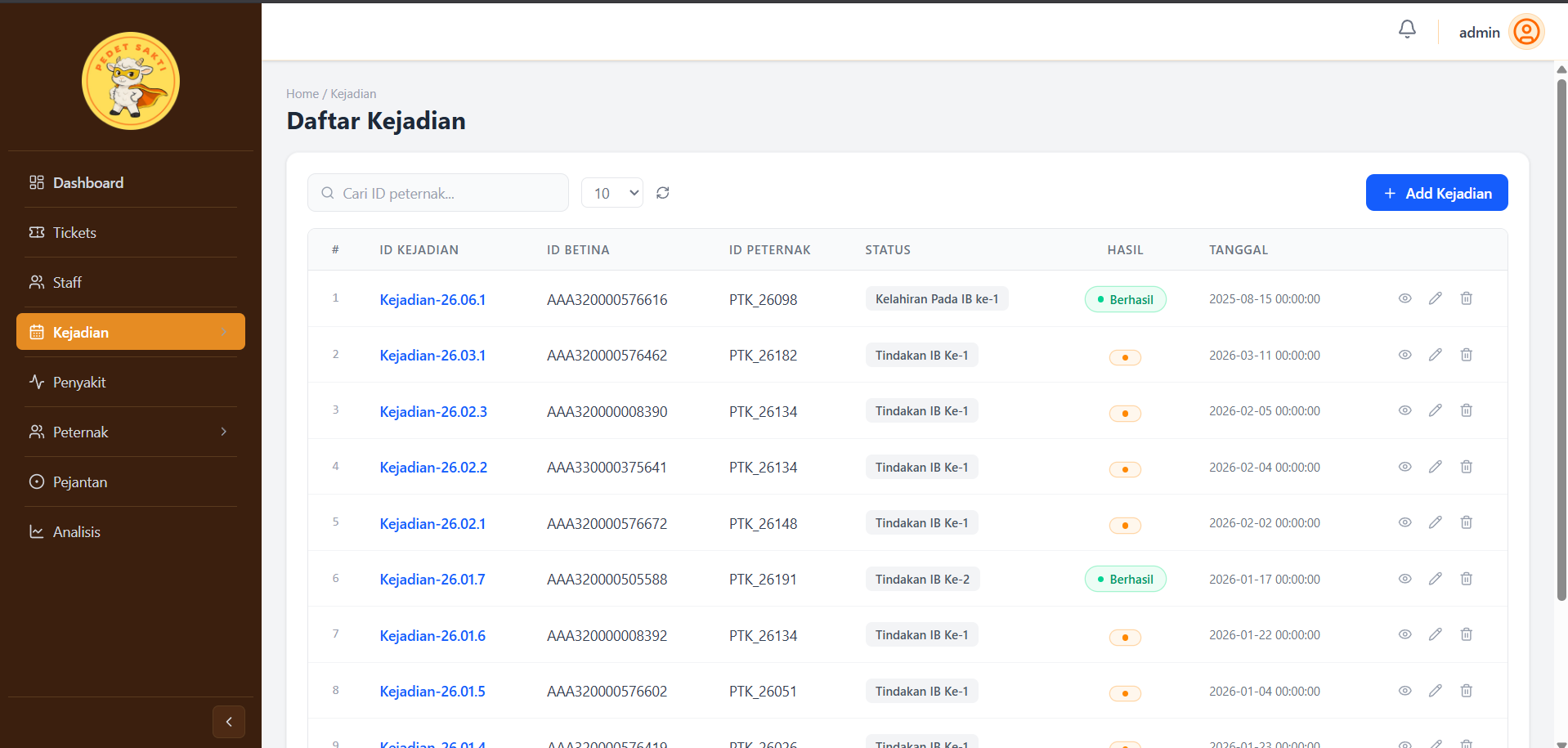This screenshot has width=1568, height=748.
Task: Click the orange pending badge for Kejadian-26.03.1
Action: pyautogui.click(x=1125, y=357)
